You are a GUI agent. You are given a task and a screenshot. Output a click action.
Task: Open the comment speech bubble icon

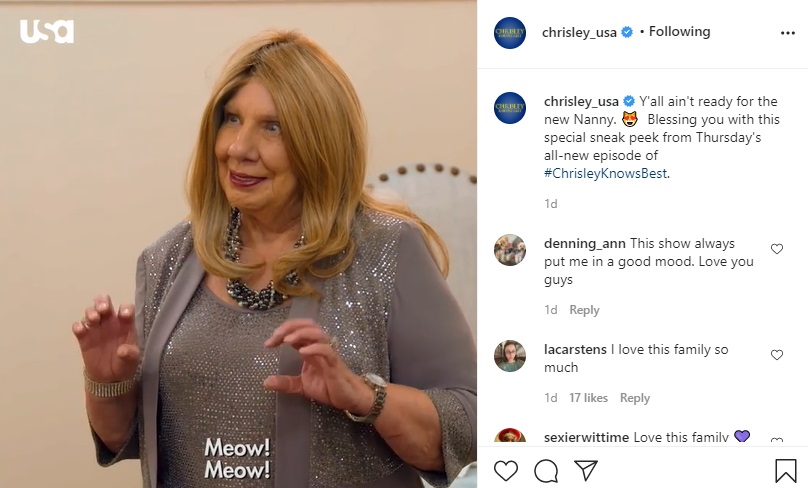546,470
